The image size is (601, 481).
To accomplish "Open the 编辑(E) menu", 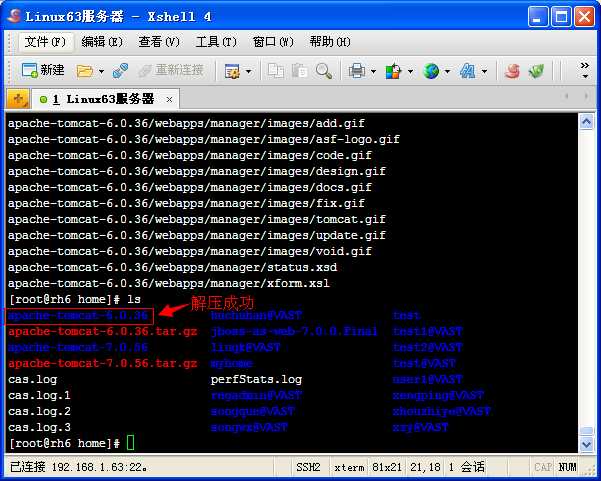I will (x=102, y=41).
